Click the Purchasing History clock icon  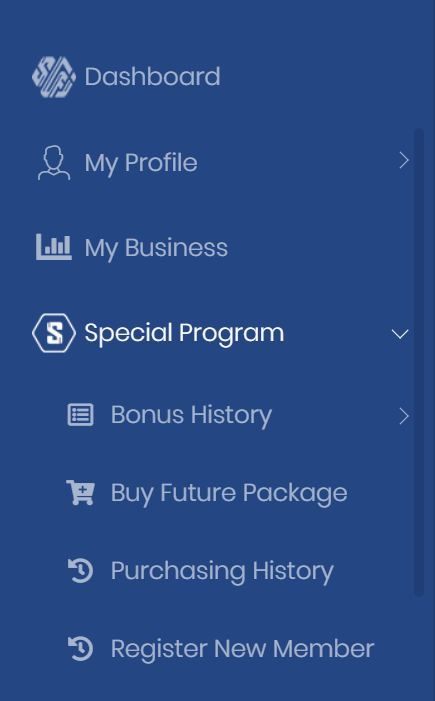click(x=80, y=570)
